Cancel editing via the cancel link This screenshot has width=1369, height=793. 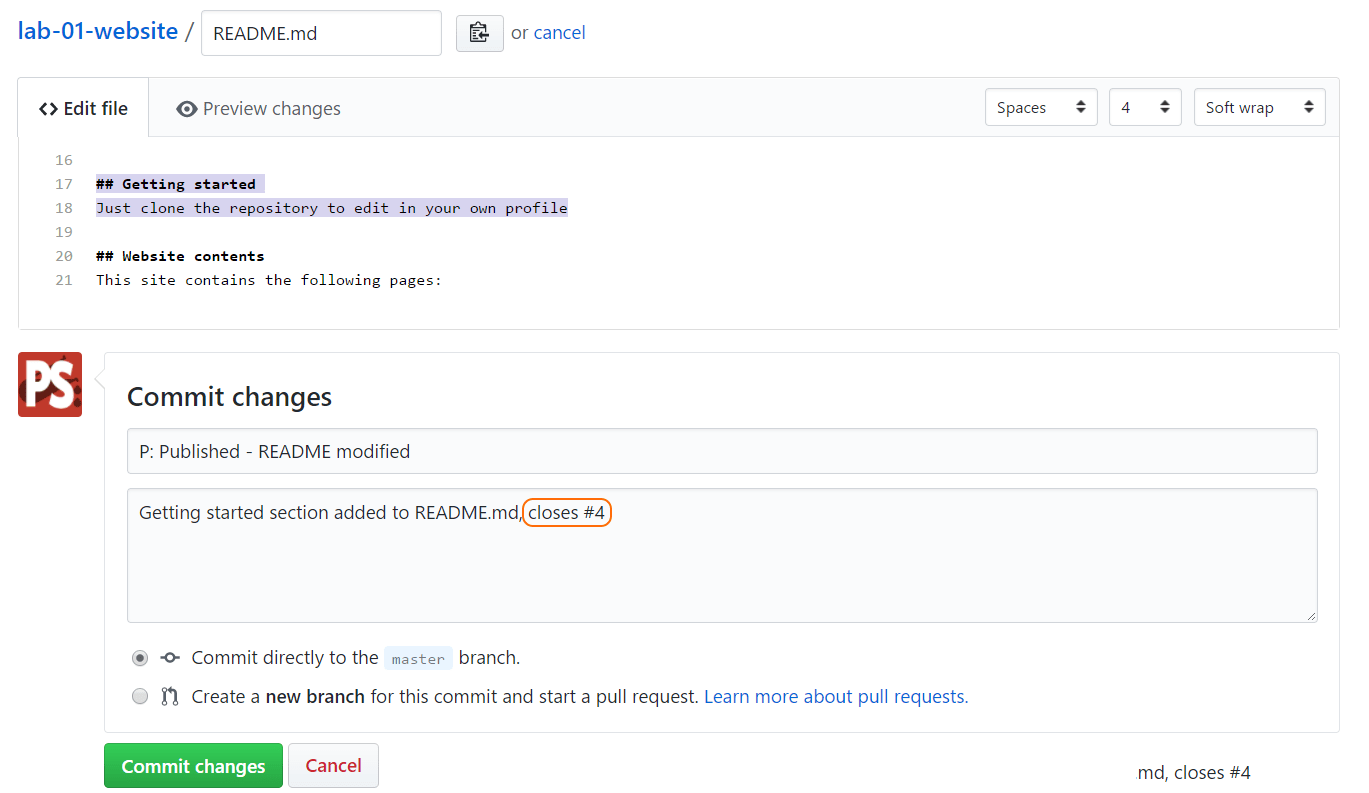coord(560,33)
